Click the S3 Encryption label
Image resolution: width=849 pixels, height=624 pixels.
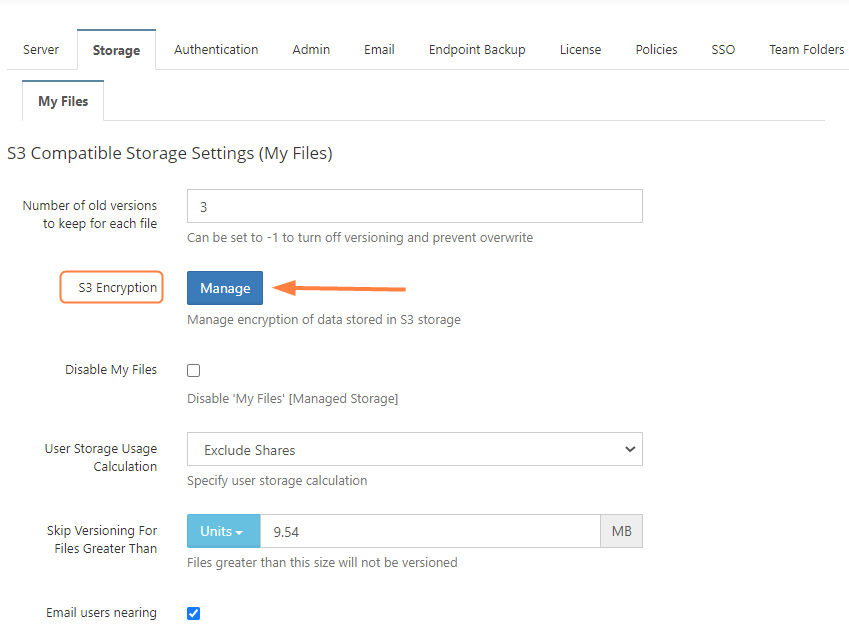(x=117, y=288)
